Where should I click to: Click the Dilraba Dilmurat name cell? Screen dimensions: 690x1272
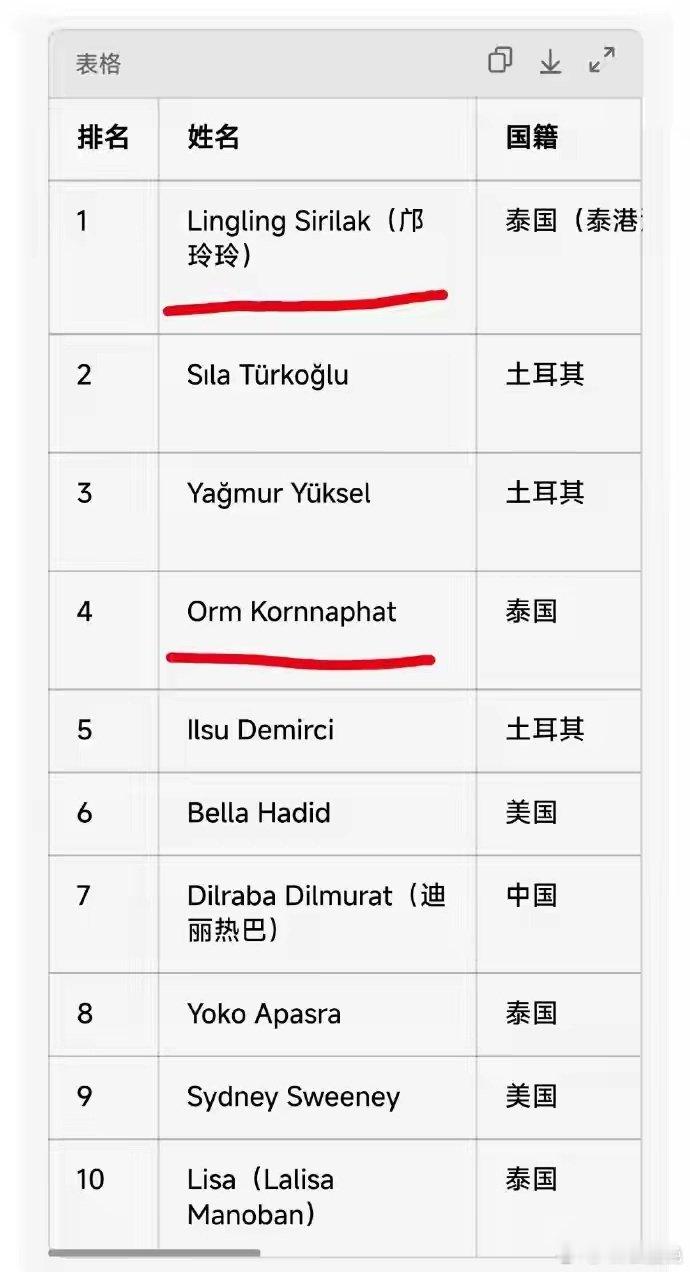(317, 913)
